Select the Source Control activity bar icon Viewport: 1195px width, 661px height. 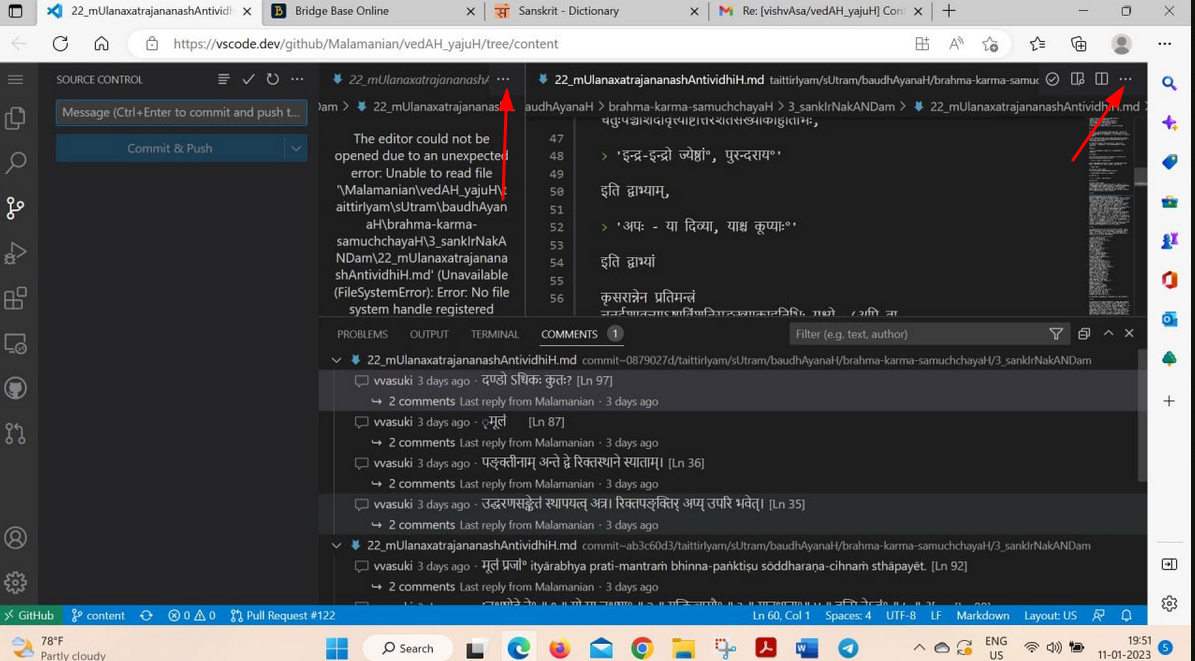tap(15, 207)
